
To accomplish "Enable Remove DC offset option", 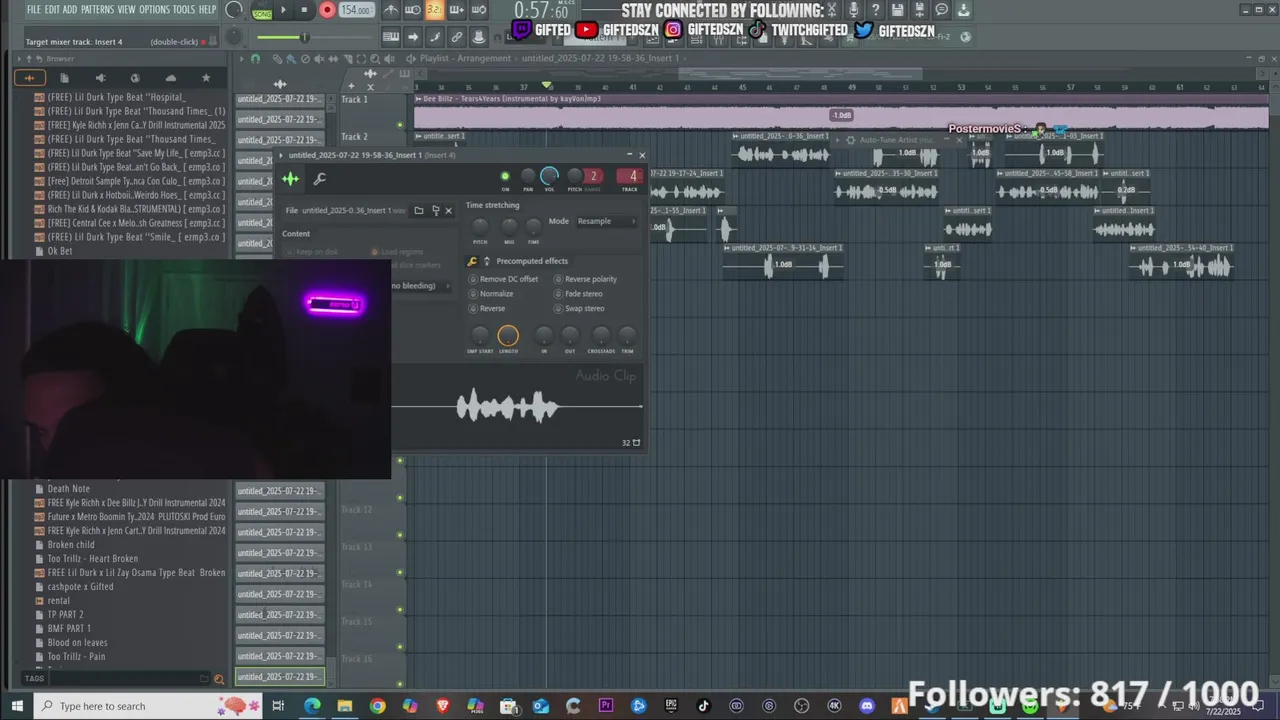I will point(503,279).
